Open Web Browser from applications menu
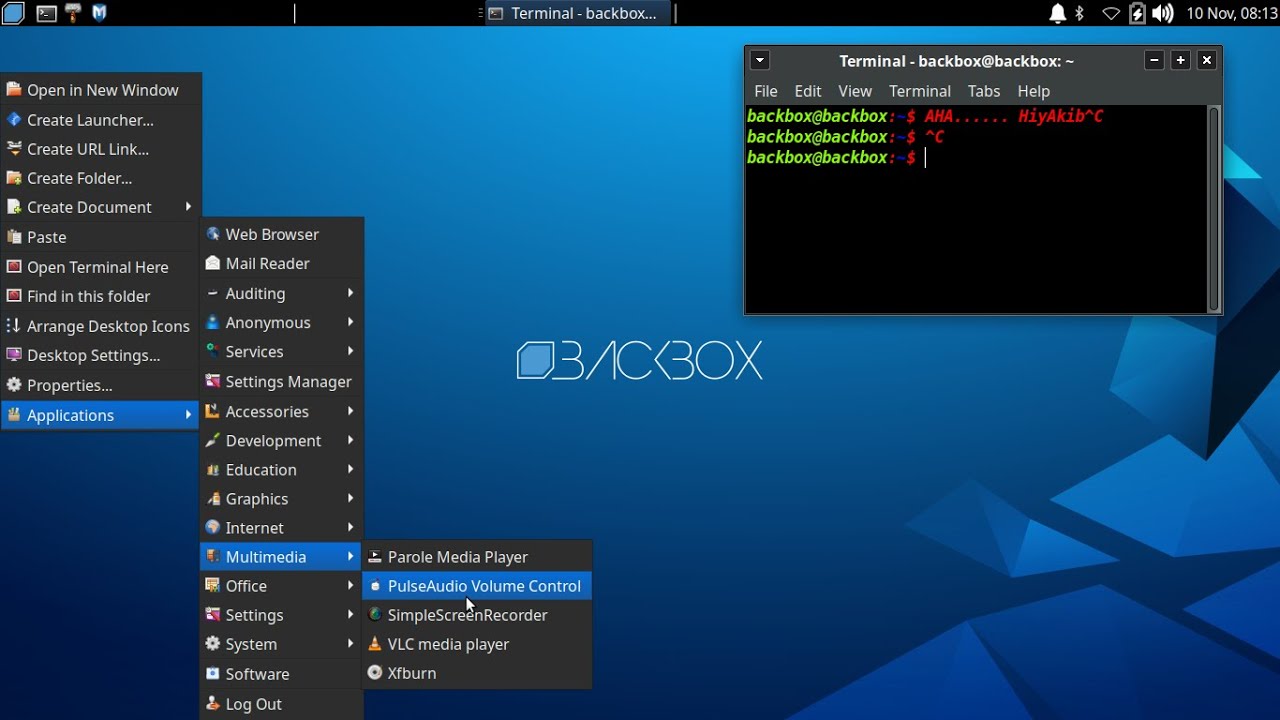Image resolution: width=1280 pixels, height=720 pixels. click(x=282, y=234)
